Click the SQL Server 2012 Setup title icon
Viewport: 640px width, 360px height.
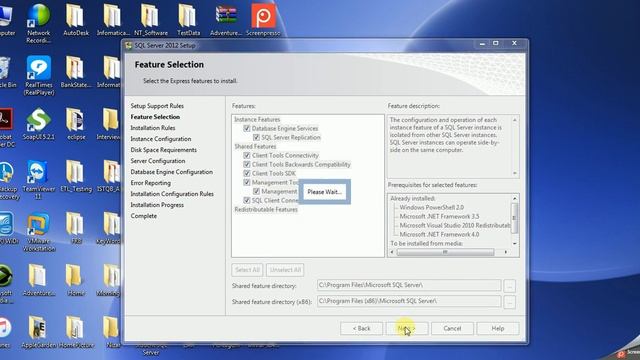(129, 45)
